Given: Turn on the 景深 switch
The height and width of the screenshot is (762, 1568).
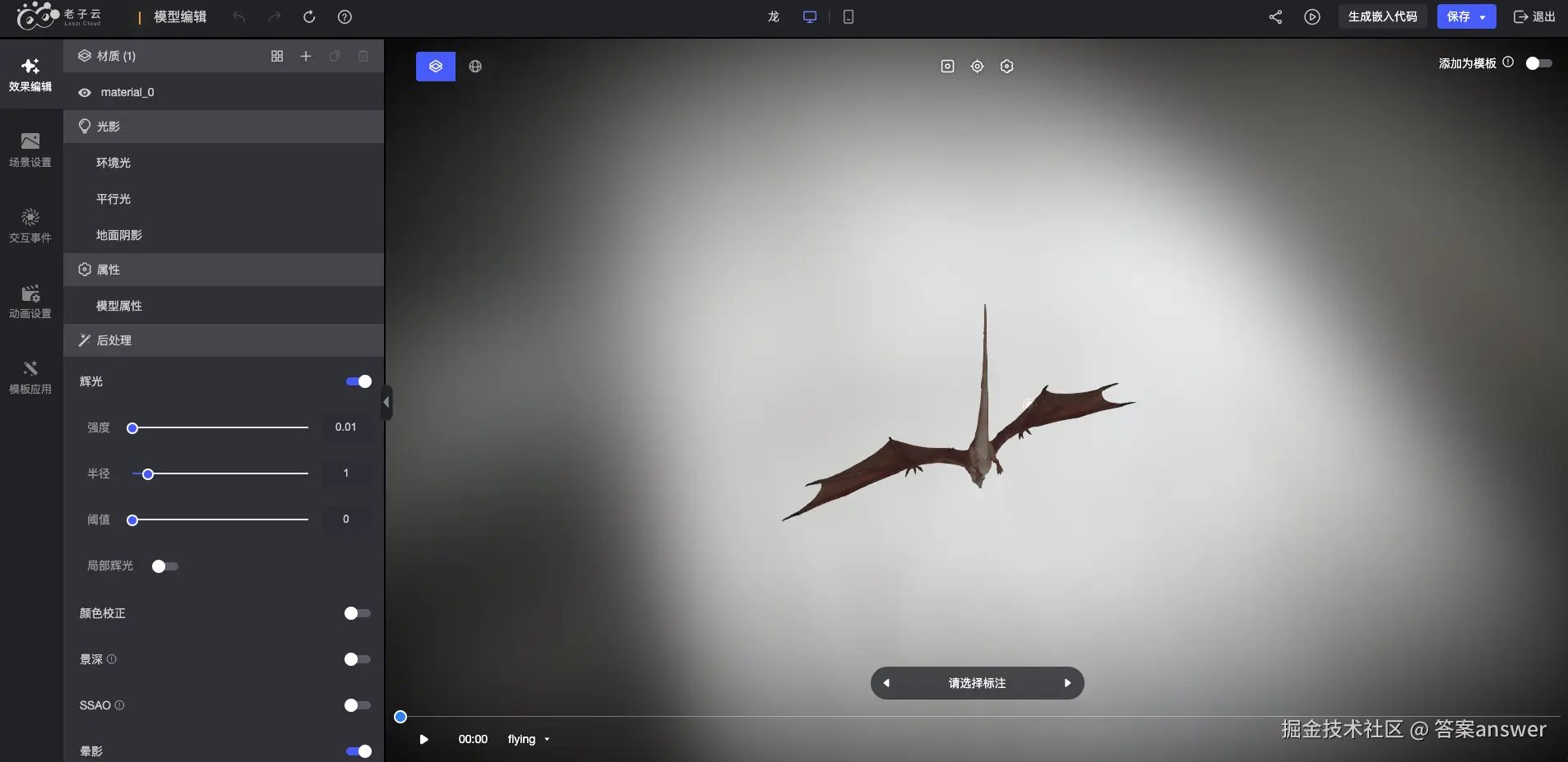Looking at the screenshot, I should point(358,659).
